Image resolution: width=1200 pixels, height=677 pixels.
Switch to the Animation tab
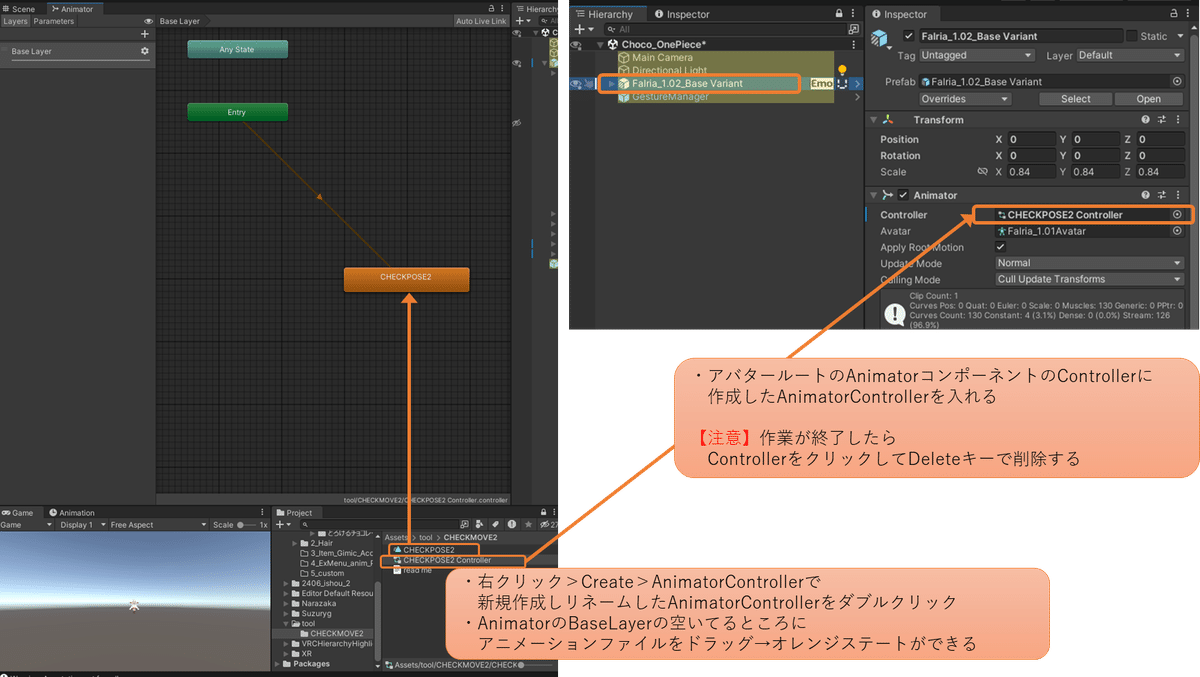[71, 513]
